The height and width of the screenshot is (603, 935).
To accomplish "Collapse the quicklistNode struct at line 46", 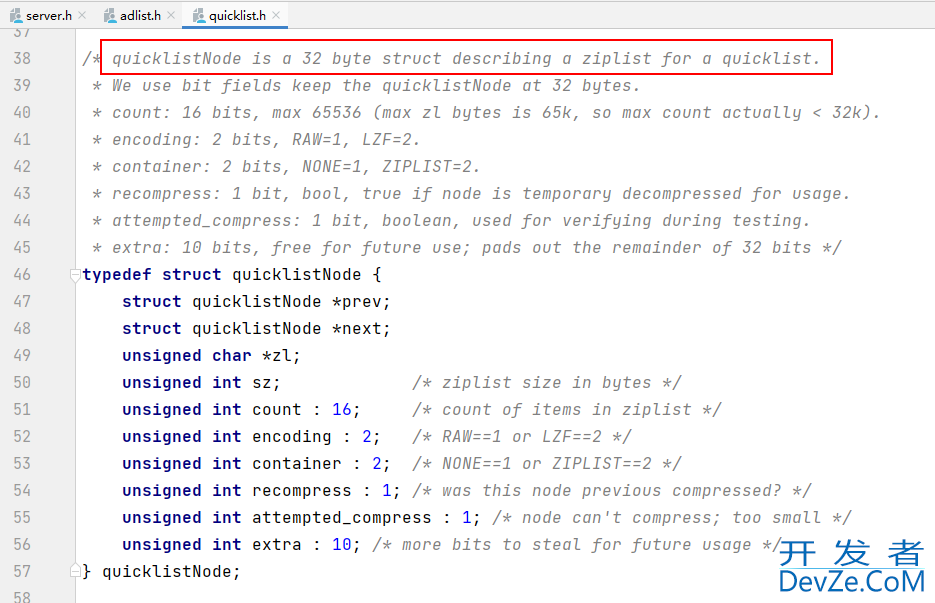I will click(75, 275).
